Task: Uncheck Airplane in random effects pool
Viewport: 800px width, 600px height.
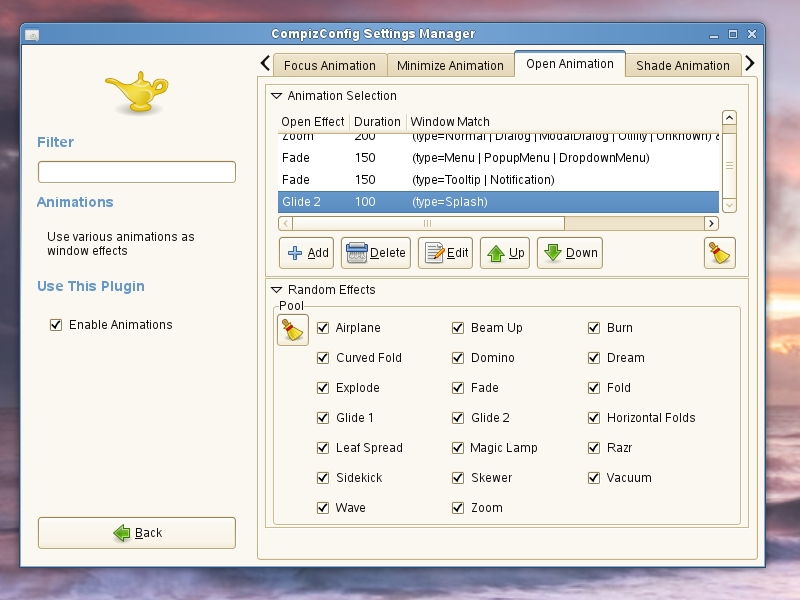Action: [x=323, y=328]
